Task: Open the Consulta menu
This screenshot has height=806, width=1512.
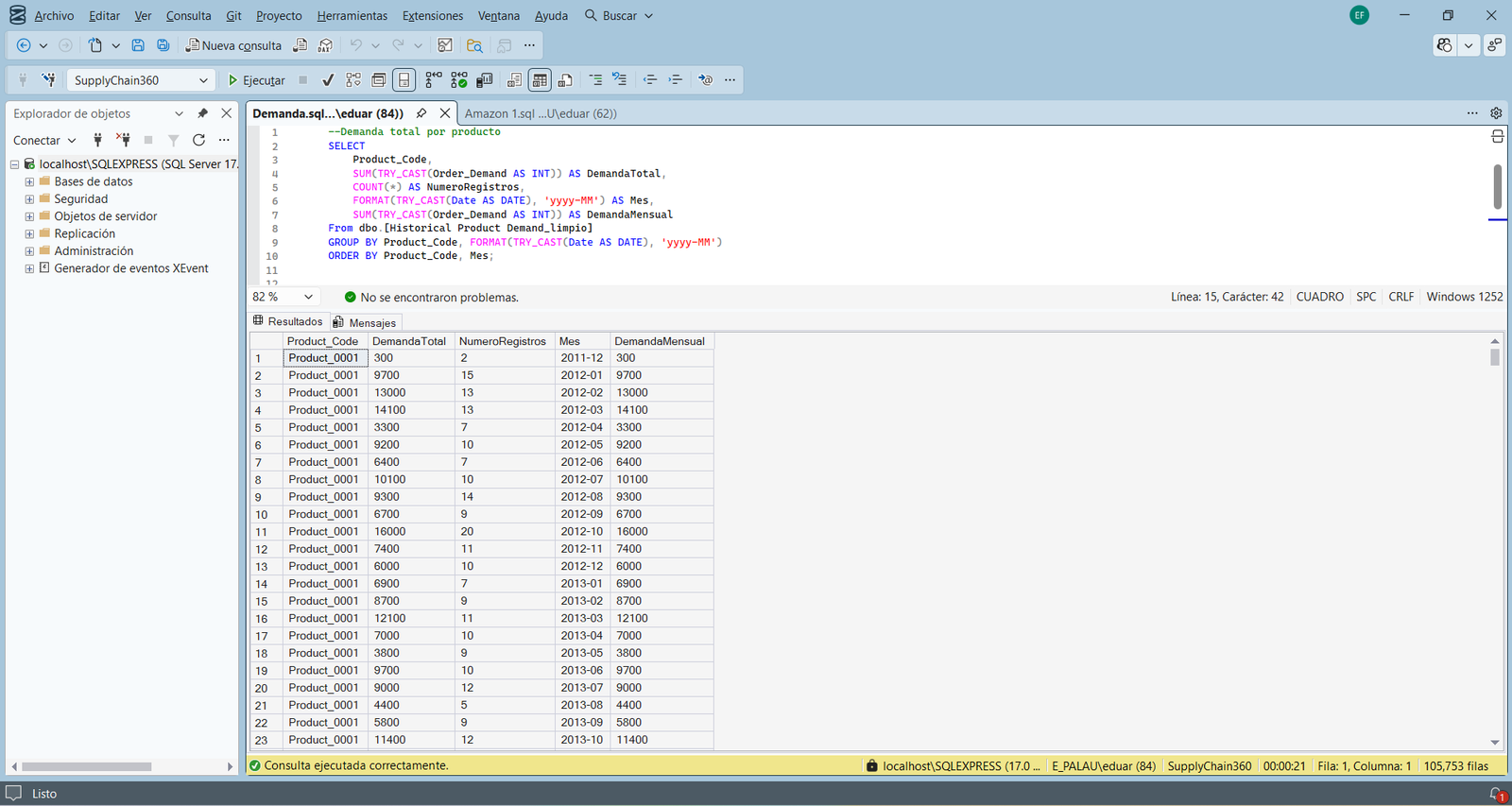Action: (189, 16)
